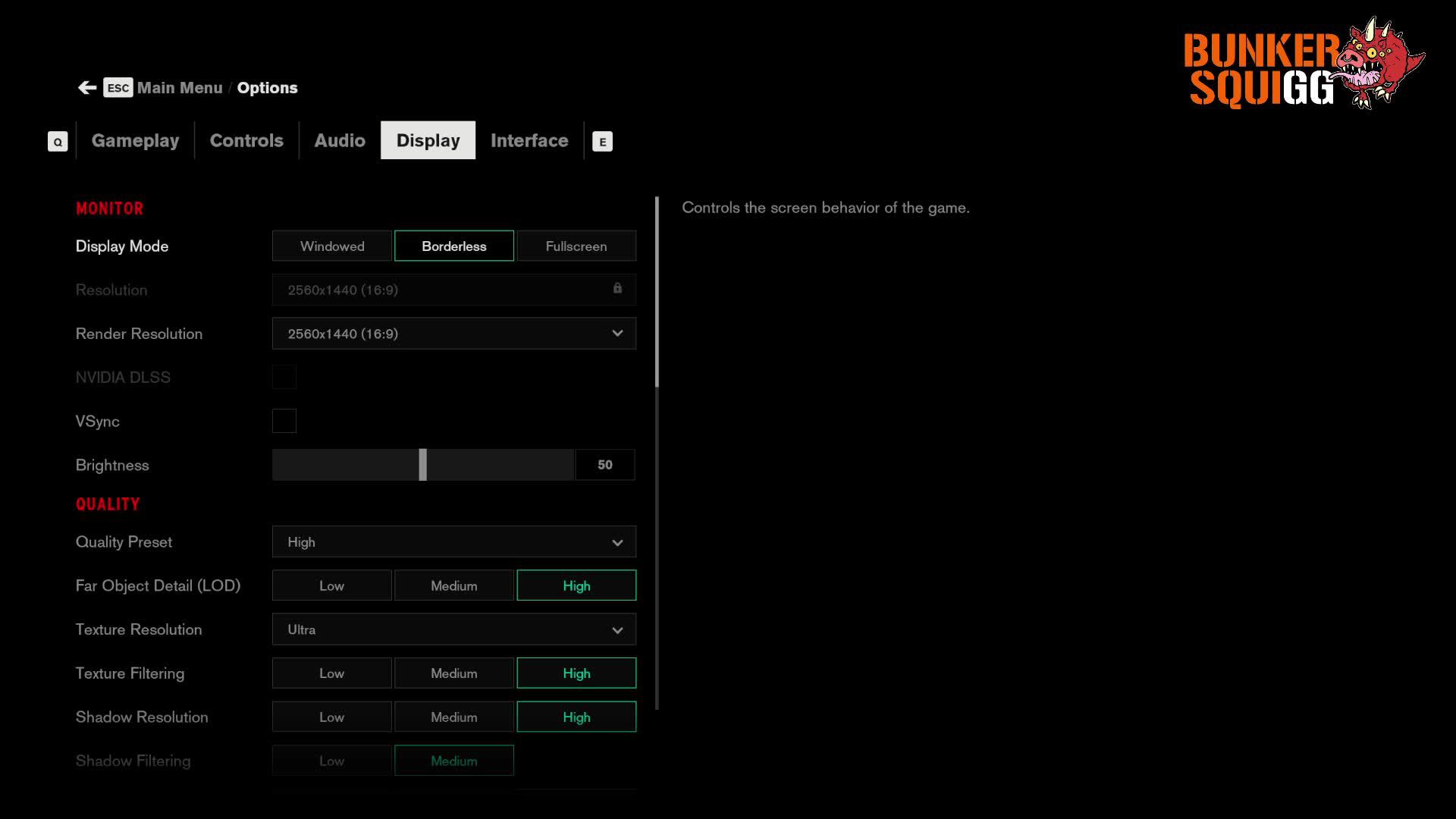This screenshot has width=1456, height=819.
Task: Set Far Object Detail to Medium
Action: 453,586
